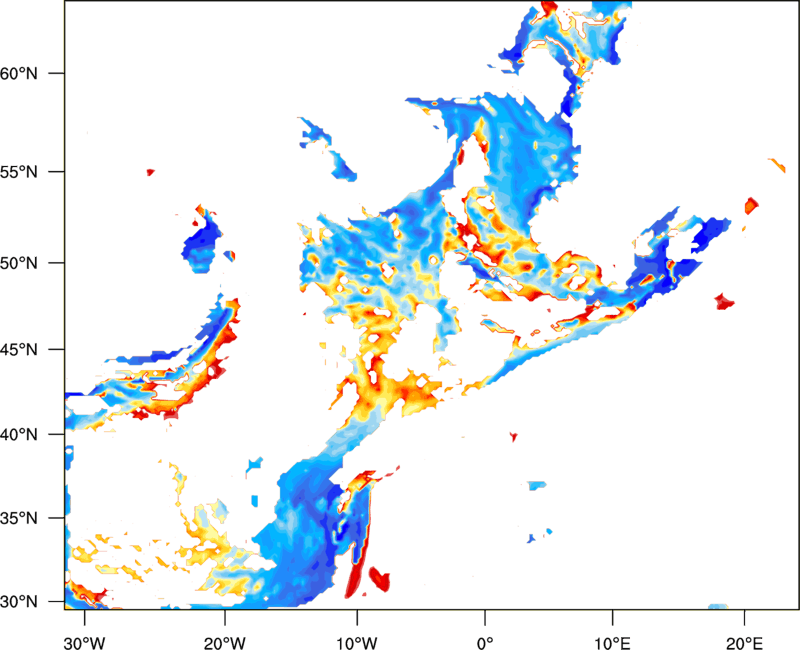
Task: Click the 50°N latitude label
Action: pyautogui.click(x=19, y=263)
